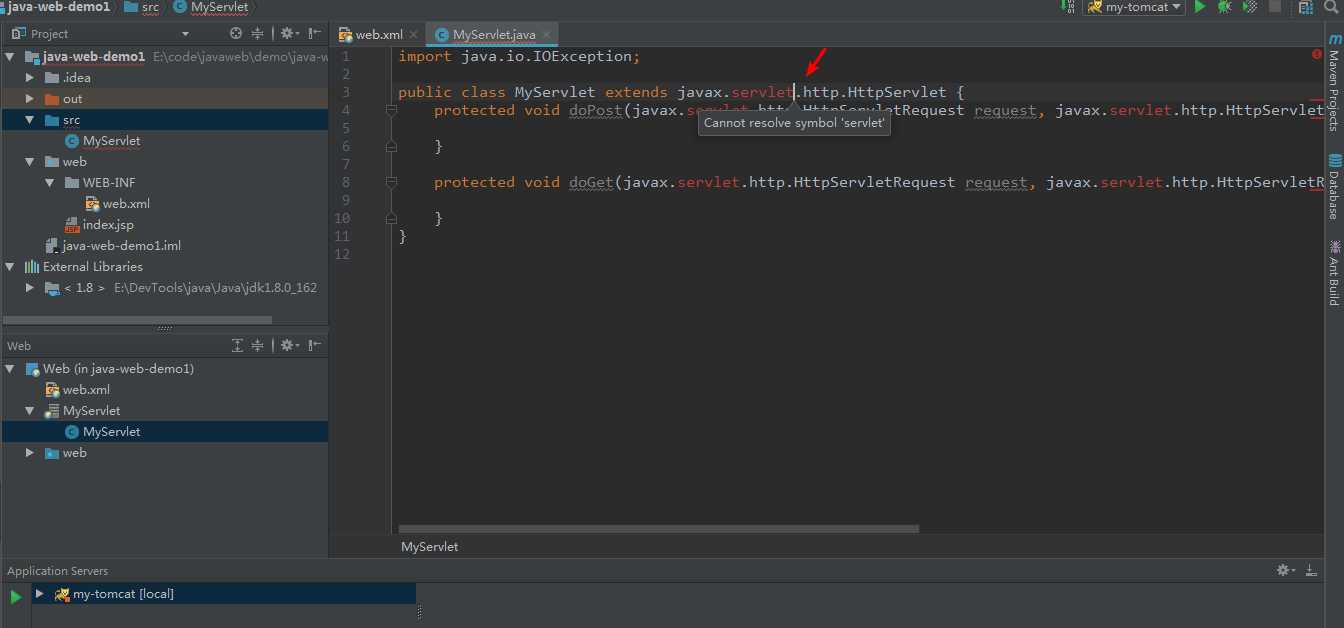Collapse the WEB-INF folder
This screenshot has width=1344, height=628.
pyautogui.click(x=50, y=183)
